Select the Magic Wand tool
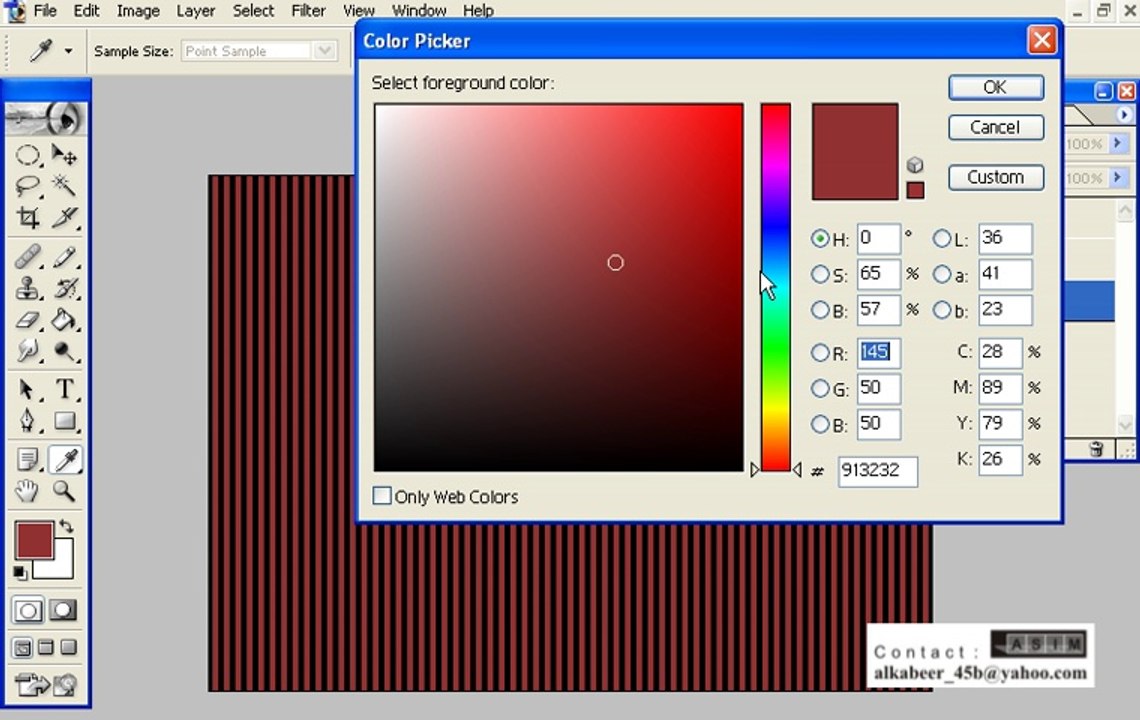1140x720 pixels. (64, 186)
